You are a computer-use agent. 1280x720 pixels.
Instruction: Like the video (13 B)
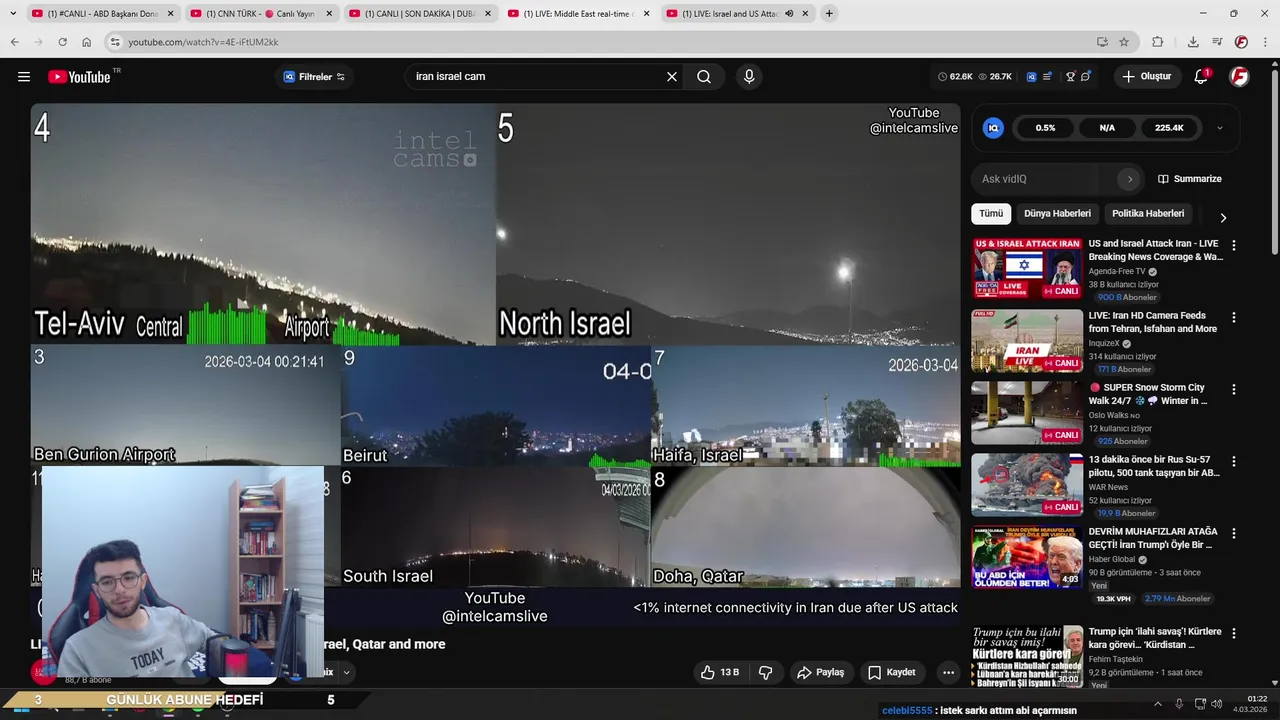(719, 672)
